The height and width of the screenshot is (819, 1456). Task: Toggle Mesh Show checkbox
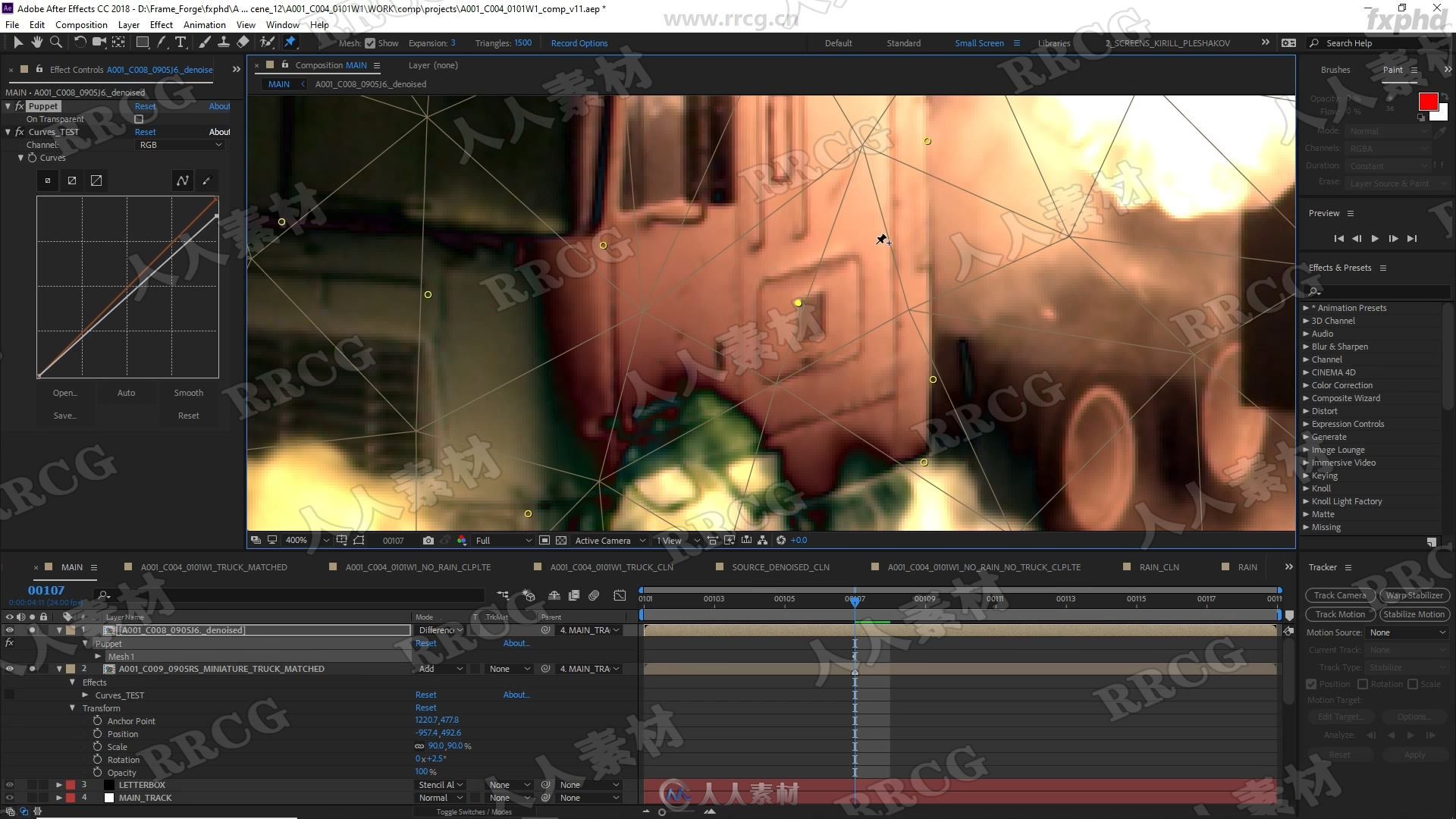click(370, 43)
